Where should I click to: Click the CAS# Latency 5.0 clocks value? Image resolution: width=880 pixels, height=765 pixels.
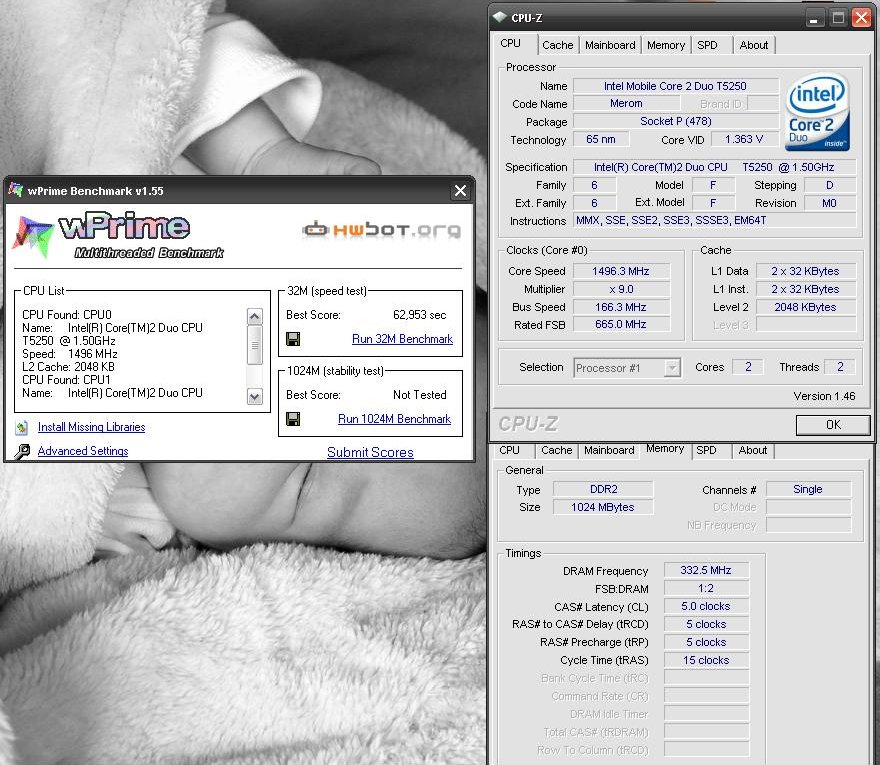(x=706, y=606)
